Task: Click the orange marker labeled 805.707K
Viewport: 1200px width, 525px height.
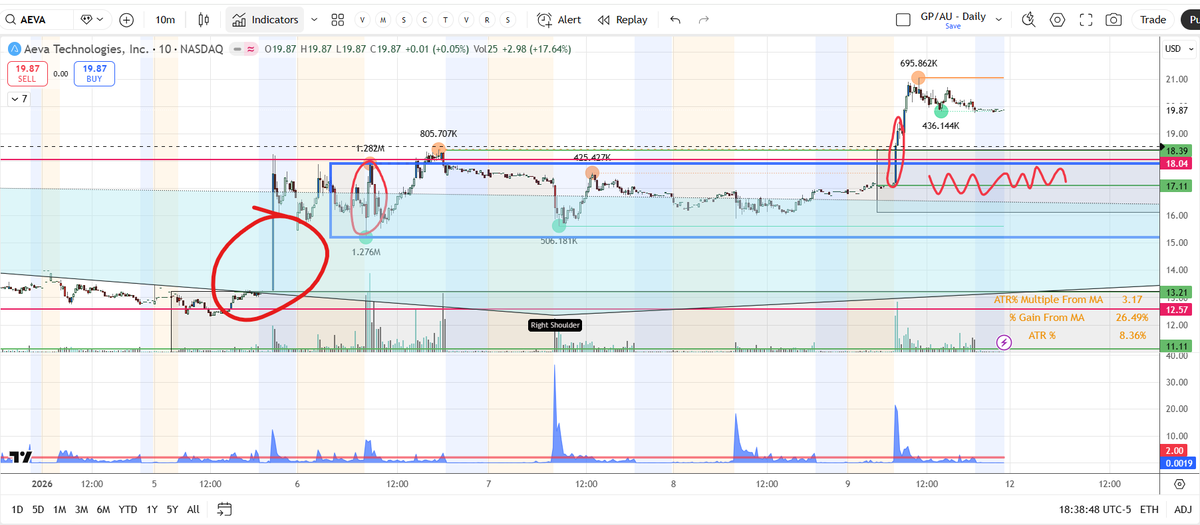Action: point(437,150)
